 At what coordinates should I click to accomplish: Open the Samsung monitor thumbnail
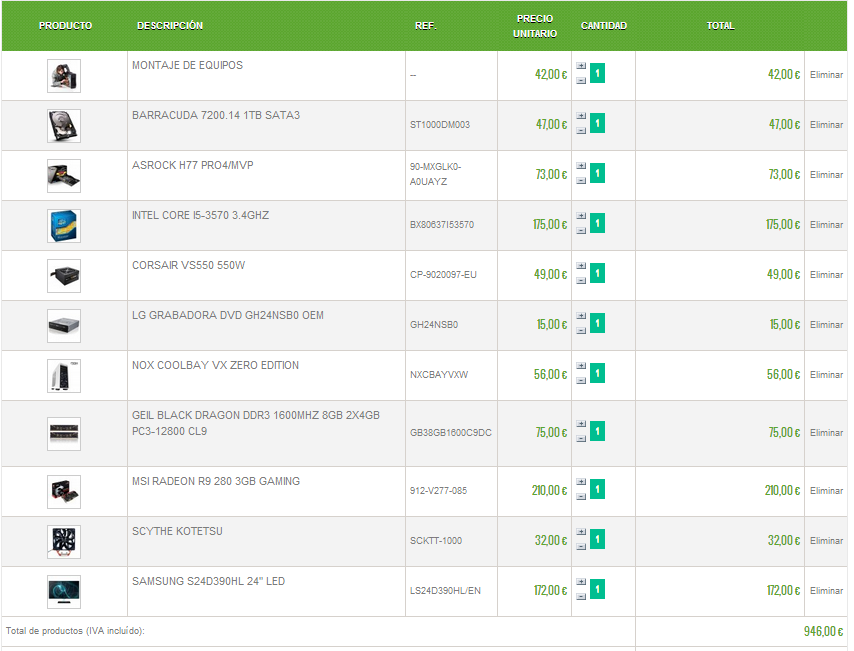pyautogui.click(x=64, y=593)
